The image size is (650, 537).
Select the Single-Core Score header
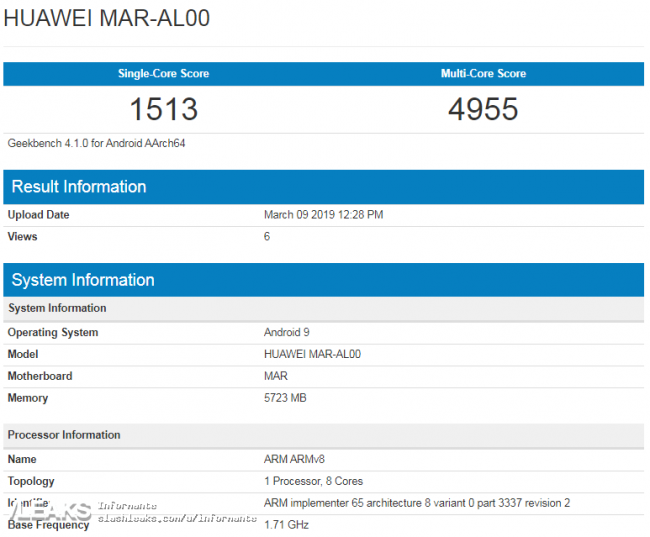point(163,74)
